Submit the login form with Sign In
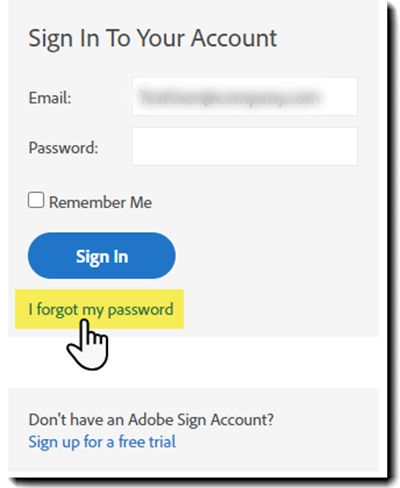The image size is (400, 488). point(102,256)
